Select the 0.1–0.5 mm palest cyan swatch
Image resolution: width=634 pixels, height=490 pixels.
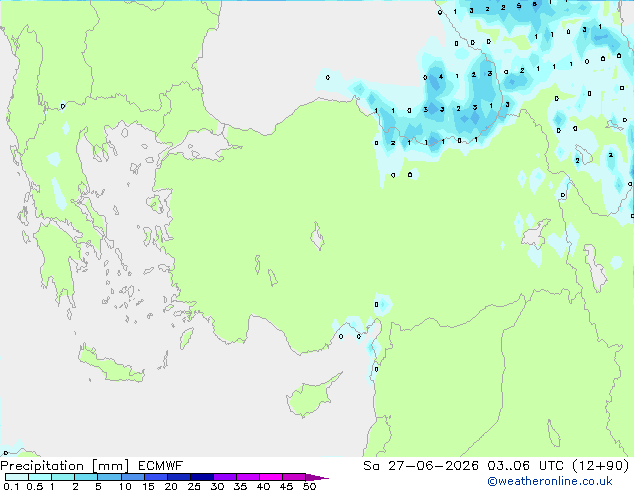pyautogui.click(x=17, y=477)
